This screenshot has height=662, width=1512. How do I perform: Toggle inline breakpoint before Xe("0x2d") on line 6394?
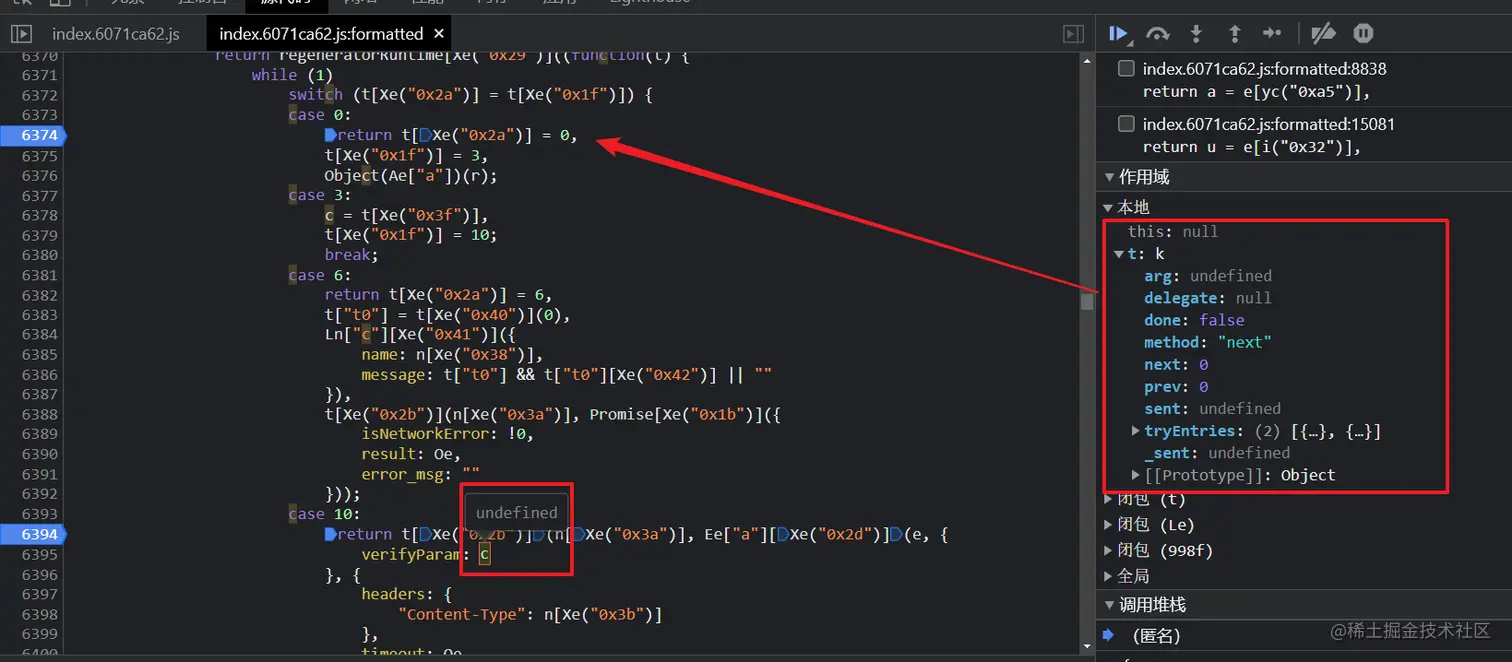pos(783,535)
